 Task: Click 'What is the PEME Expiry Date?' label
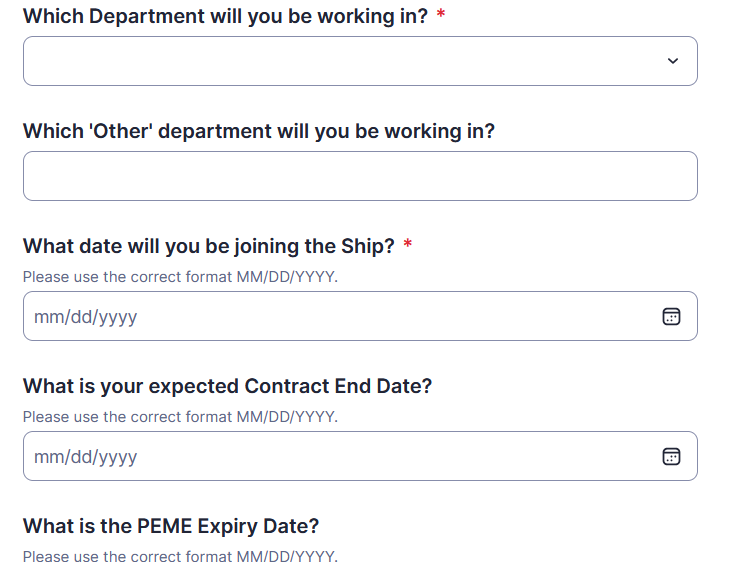[x=171, y=526]
